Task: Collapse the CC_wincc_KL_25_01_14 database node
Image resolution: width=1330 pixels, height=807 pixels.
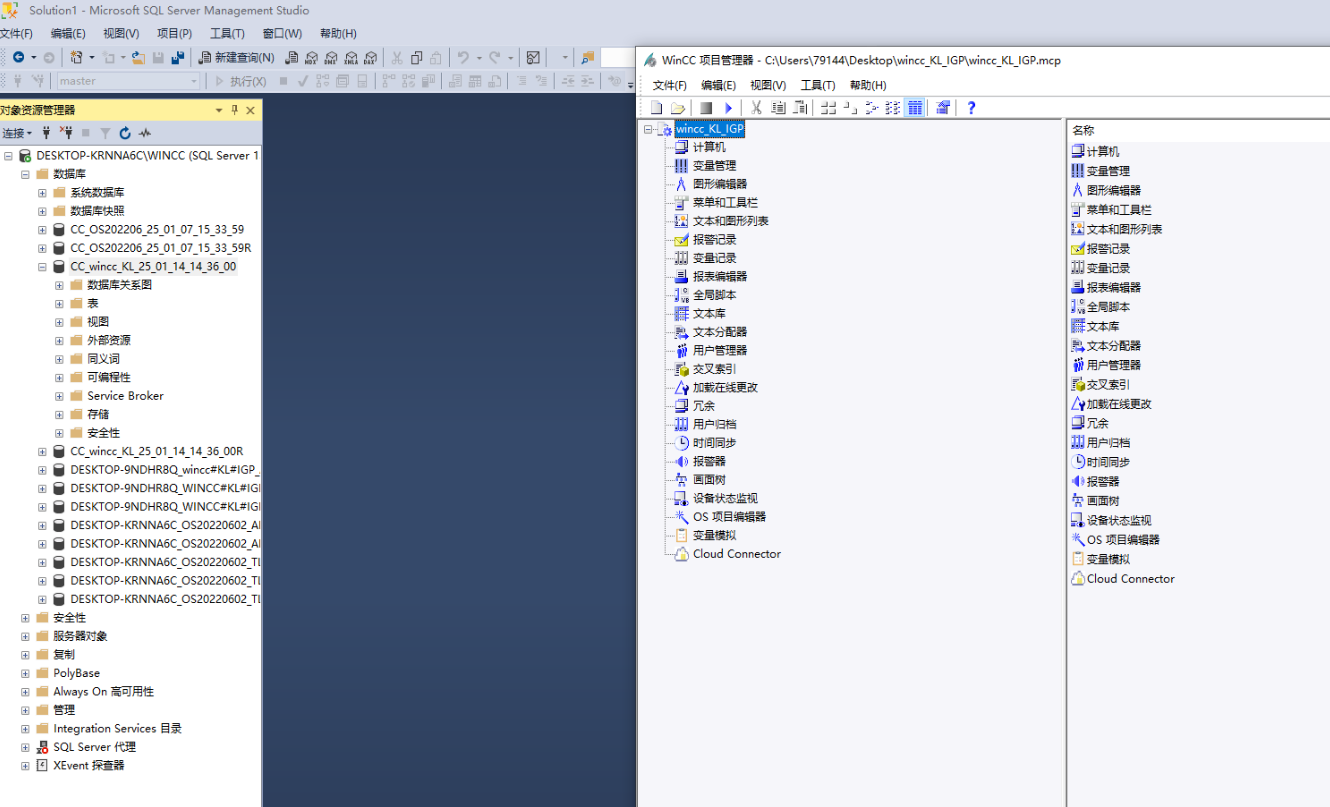Action: coord(41,266)
